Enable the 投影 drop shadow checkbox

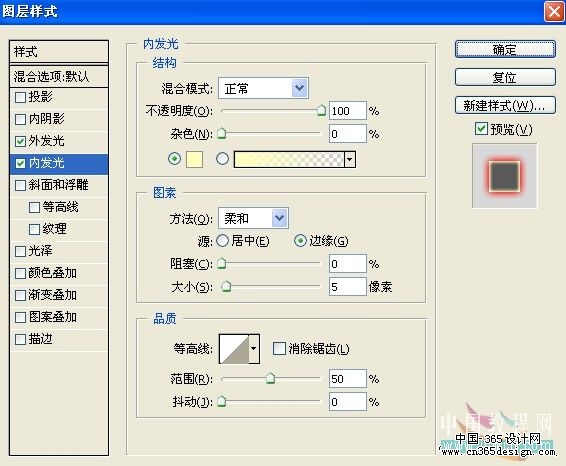click(21, 97)
